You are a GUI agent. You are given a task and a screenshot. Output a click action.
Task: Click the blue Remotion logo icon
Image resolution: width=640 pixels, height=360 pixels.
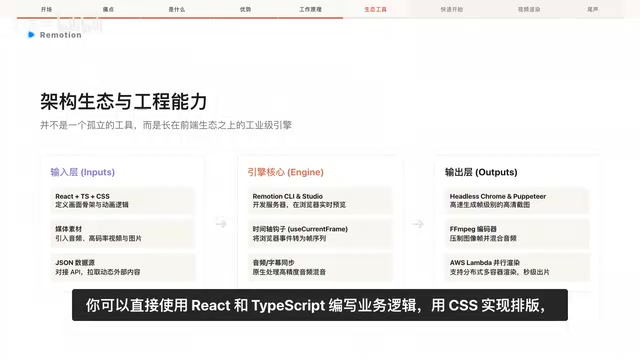31,35
